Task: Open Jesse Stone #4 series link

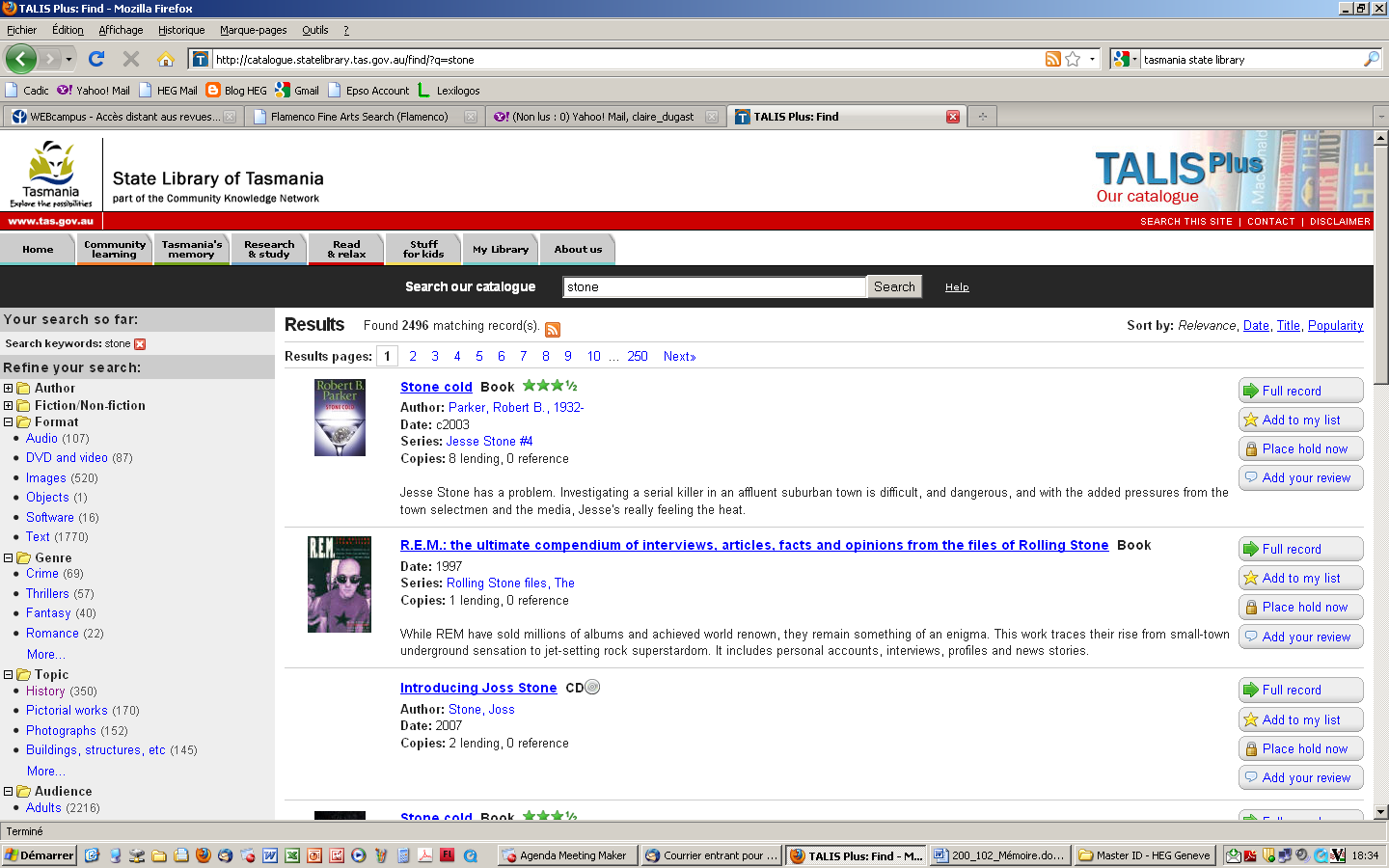Action: pos(489,442)
